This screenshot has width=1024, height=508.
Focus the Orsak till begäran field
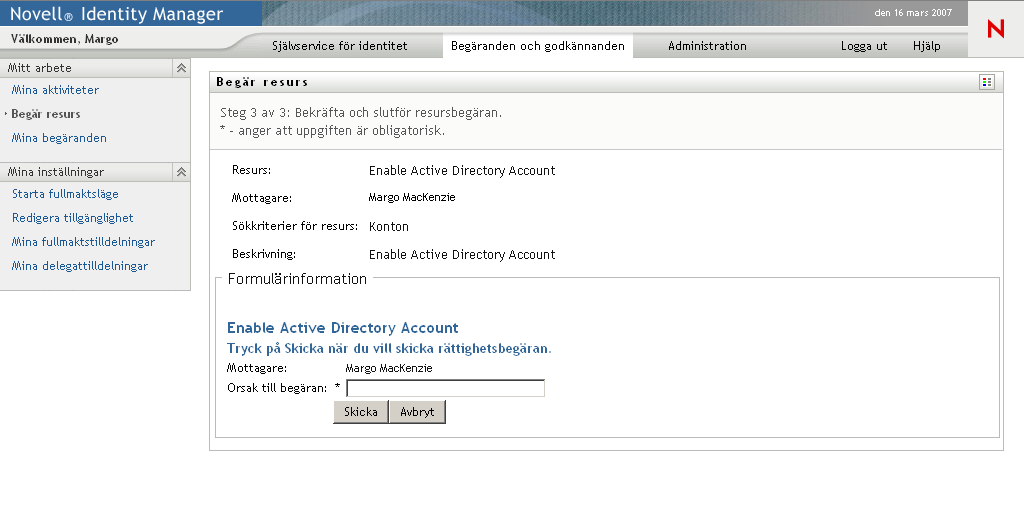tap(445, 388)
